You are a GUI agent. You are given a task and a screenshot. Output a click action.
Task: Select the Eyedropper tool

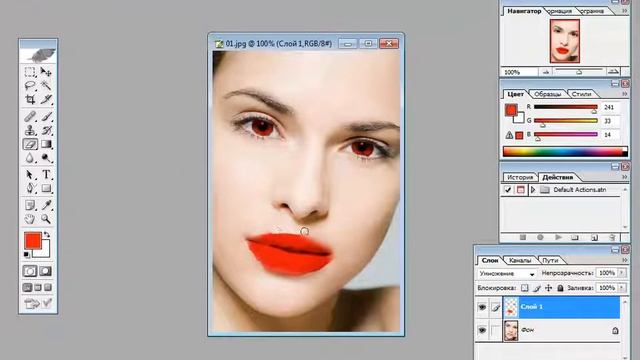click(46, 205)
